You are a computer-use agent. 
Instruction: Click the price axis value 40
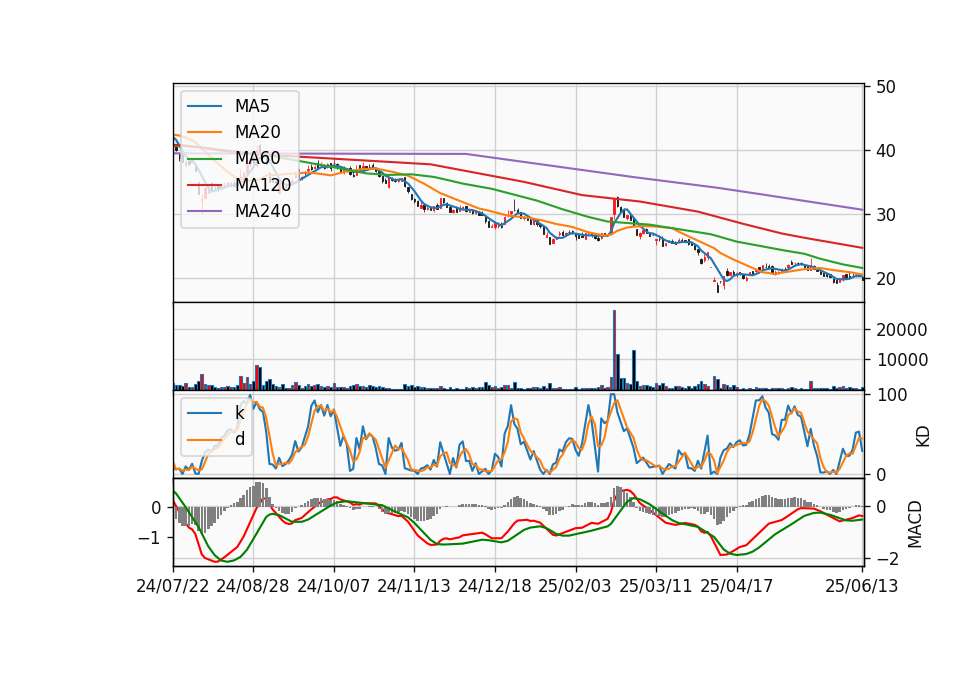pyautogui.click(x=886, y=151)
